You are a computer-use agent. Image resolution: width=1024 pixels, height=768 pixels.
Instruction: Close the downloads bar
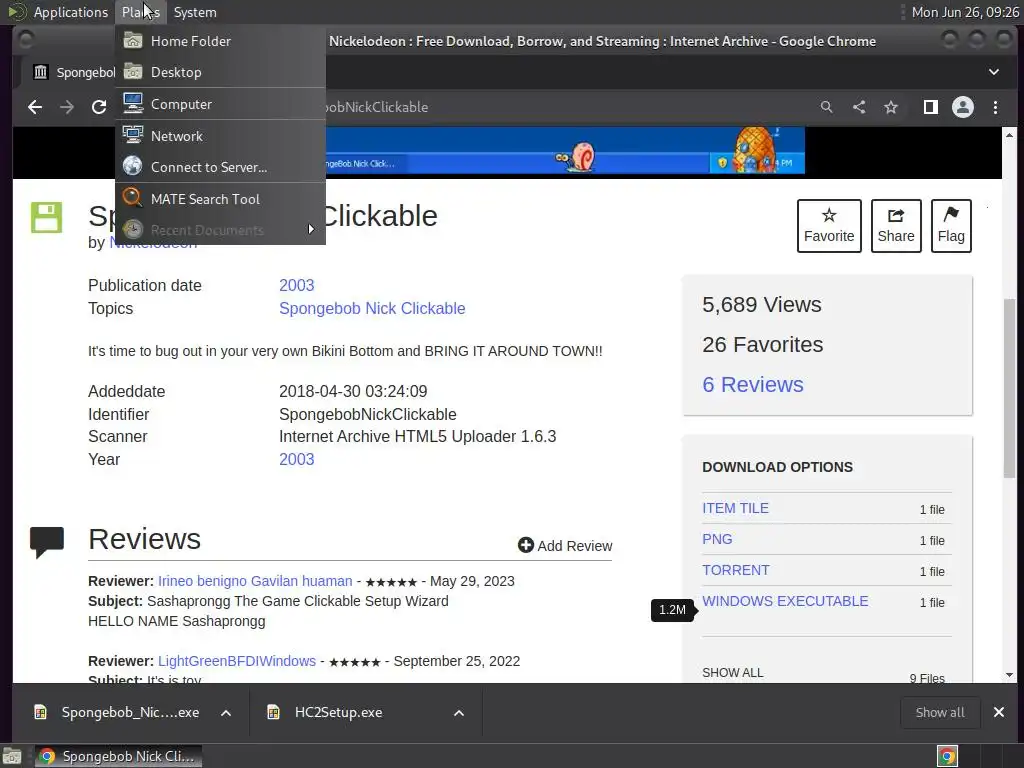[999, 712]
